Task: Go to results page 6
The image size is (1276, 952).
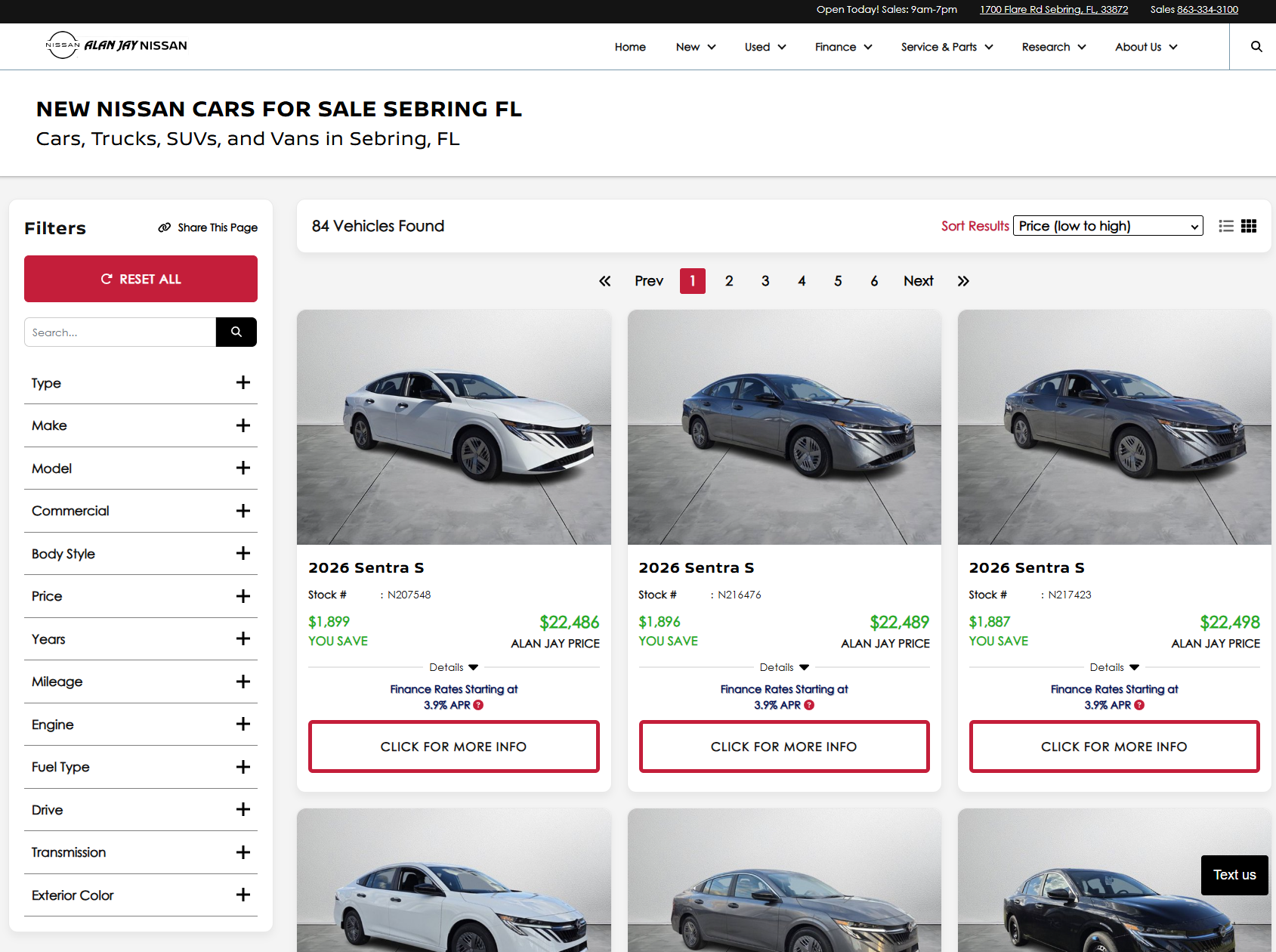Action: pyautogui.click(x=874, y=281)
